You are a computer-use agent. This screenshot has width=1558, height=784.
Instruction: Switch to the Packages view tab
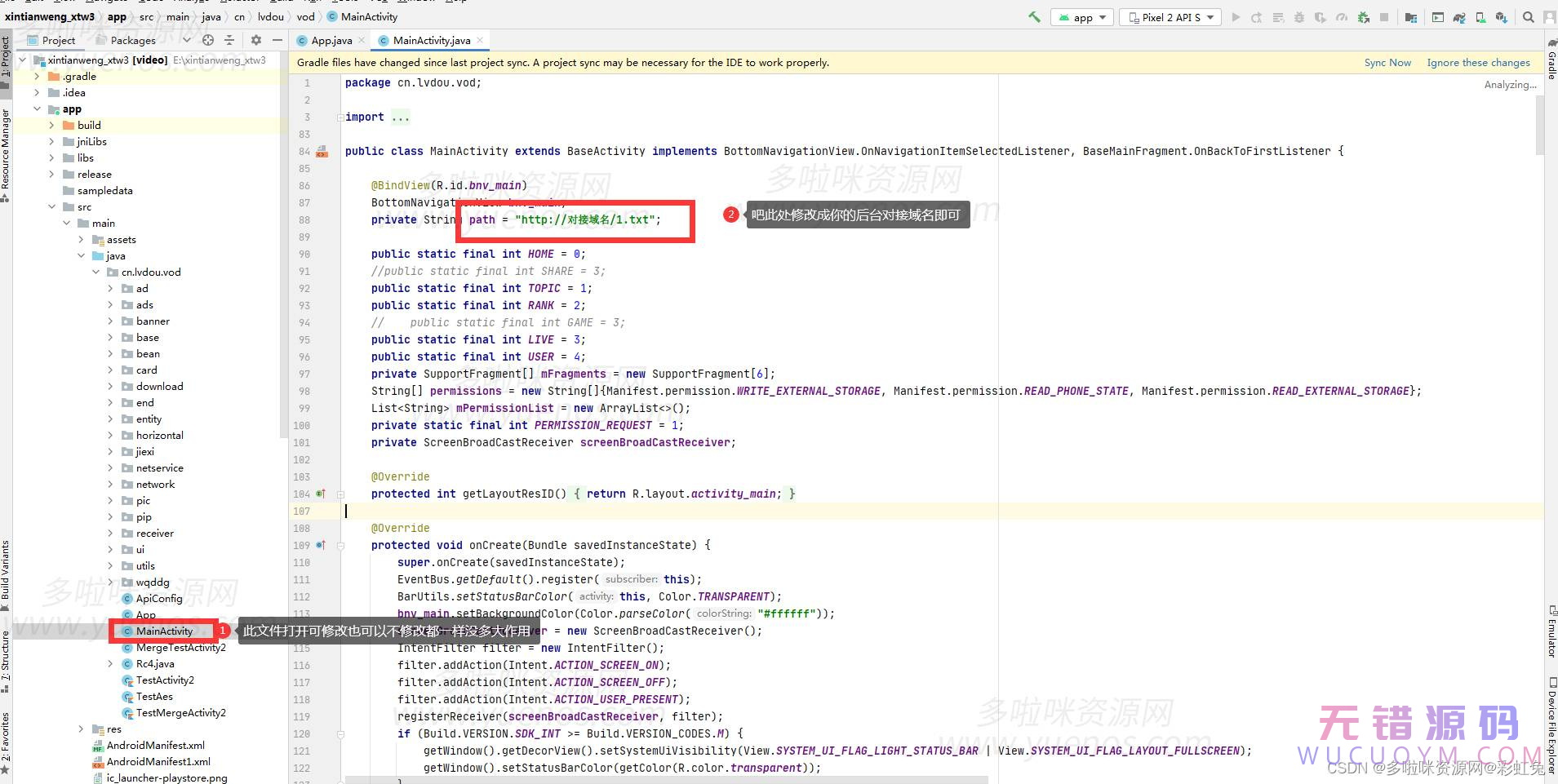[x=132, y=40]
